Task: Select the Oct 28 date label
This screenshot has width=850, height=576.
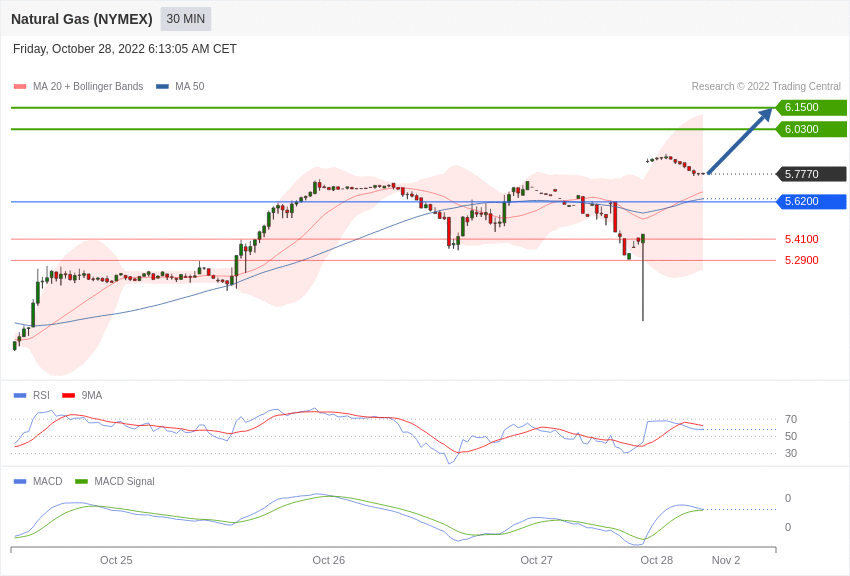Action: tap(656, 560)
